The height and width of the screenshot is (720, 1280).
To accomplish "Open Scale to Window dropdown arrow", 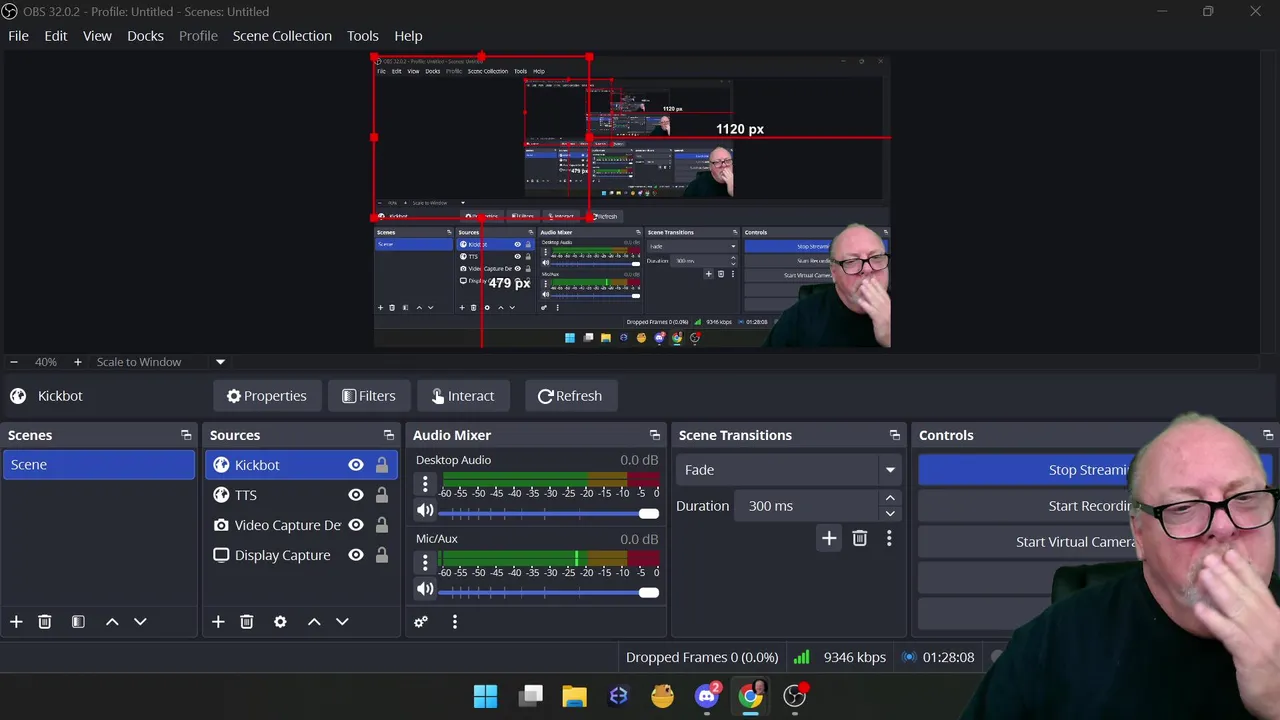I will tap(220, 362).
